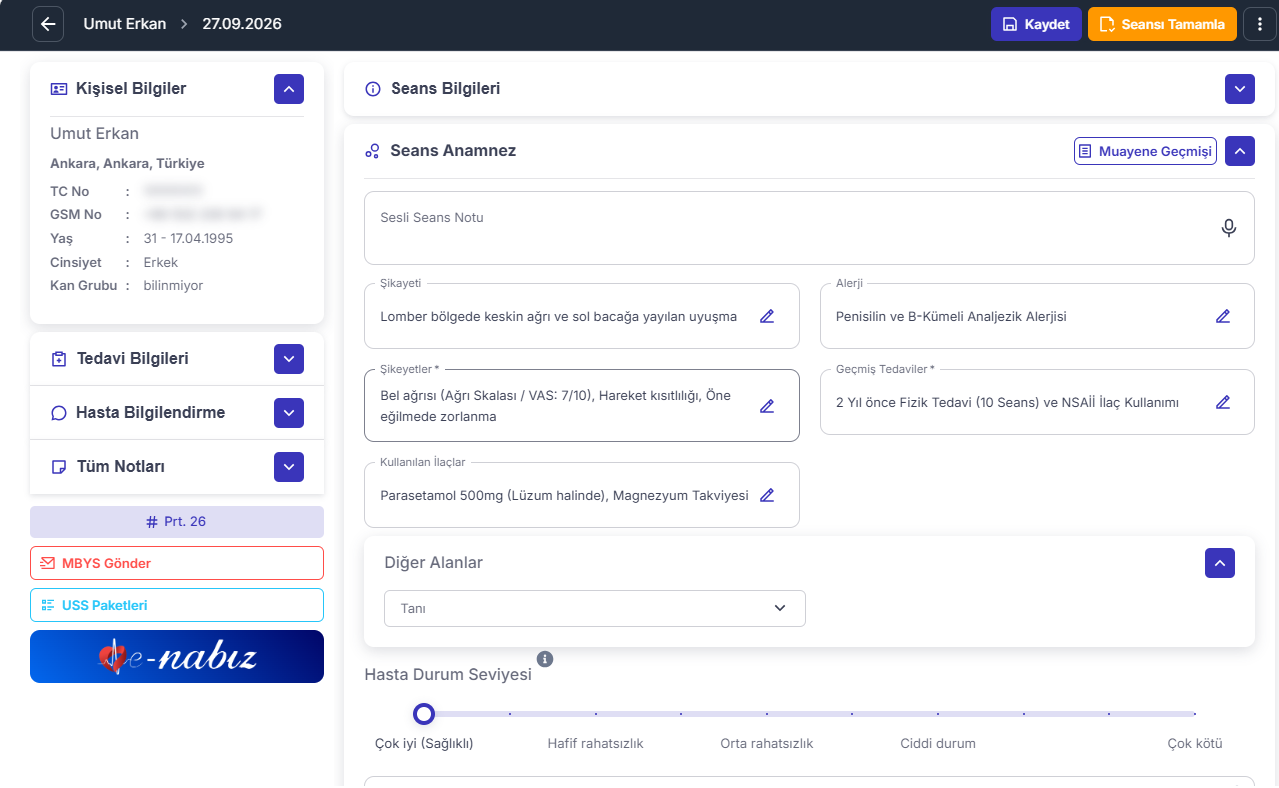The height and width of the screenshot is (788, 1279).
Task: Click the microphone icon for voice note
Action: (1229, 228)
